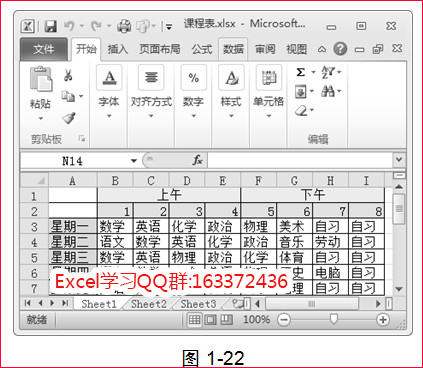Switch to the Data (数据) tab
Screen dimensions: 423x368
pyautogui.click(x=233, y=49)
